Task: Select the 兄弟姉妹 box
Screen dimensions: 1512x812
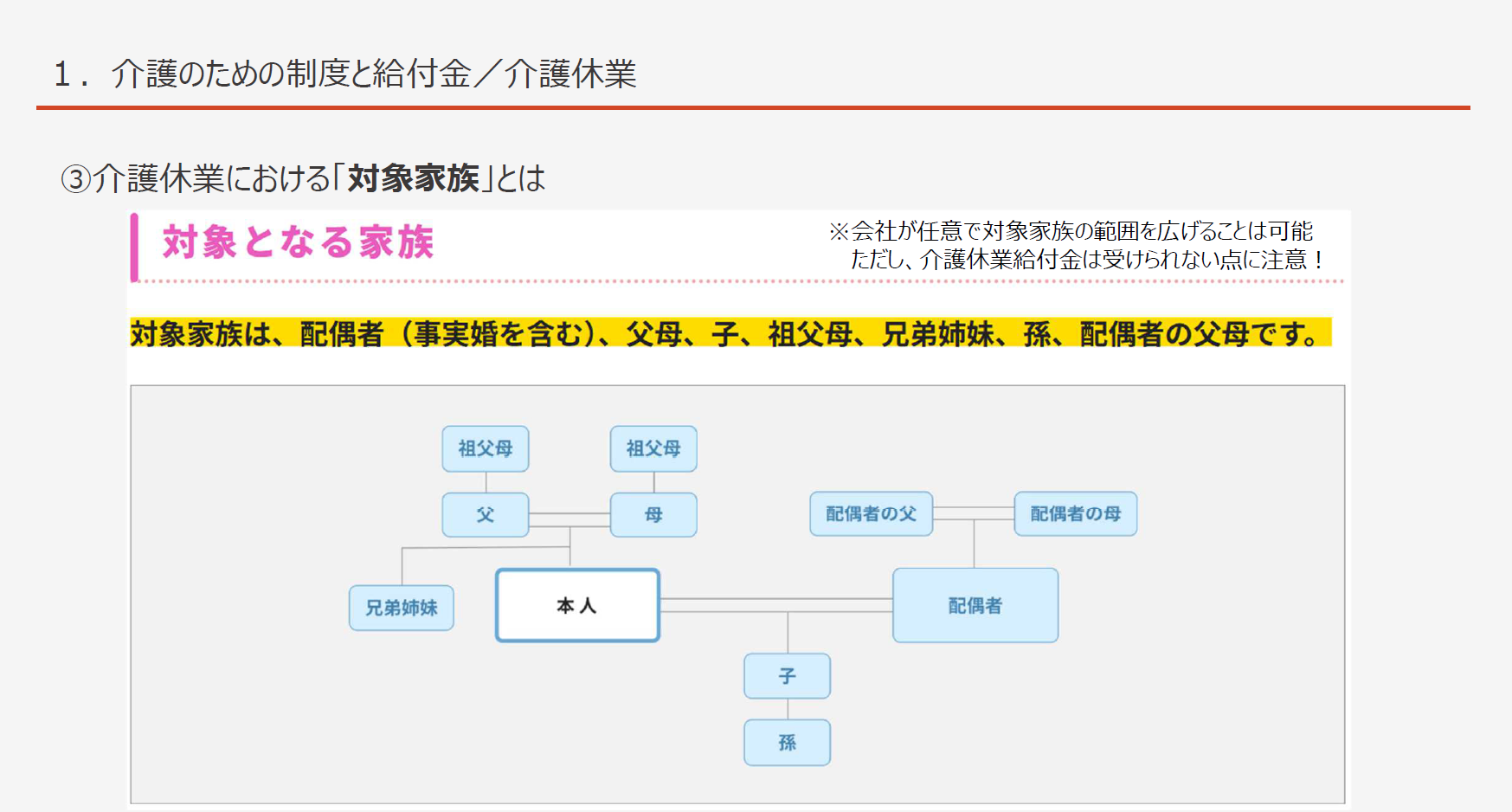Action: 402,608
